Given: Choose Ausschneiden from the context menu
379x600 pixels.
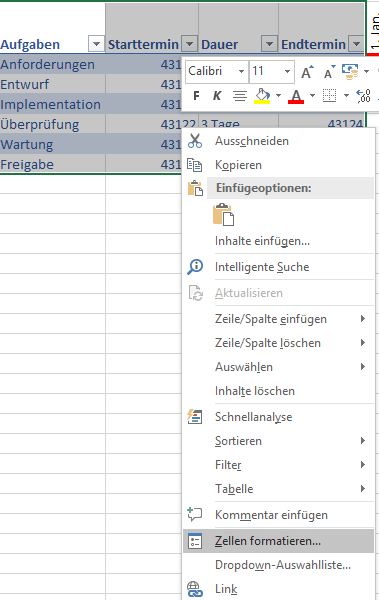Looking at the screenshot, I should pyautogui.click(x=278, y=141).
